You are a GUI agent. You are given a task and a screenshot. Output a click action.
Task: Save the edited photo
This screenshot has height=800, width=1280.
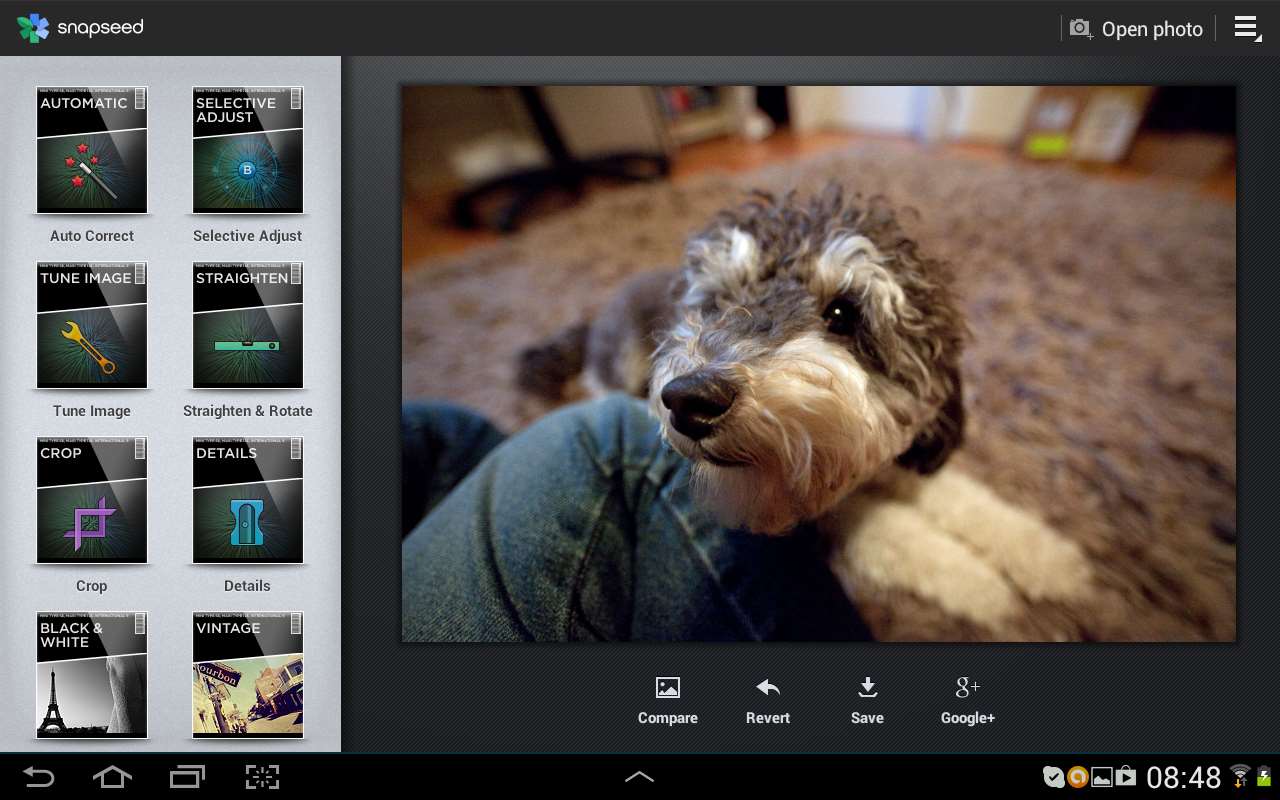[x=866, y=697]
